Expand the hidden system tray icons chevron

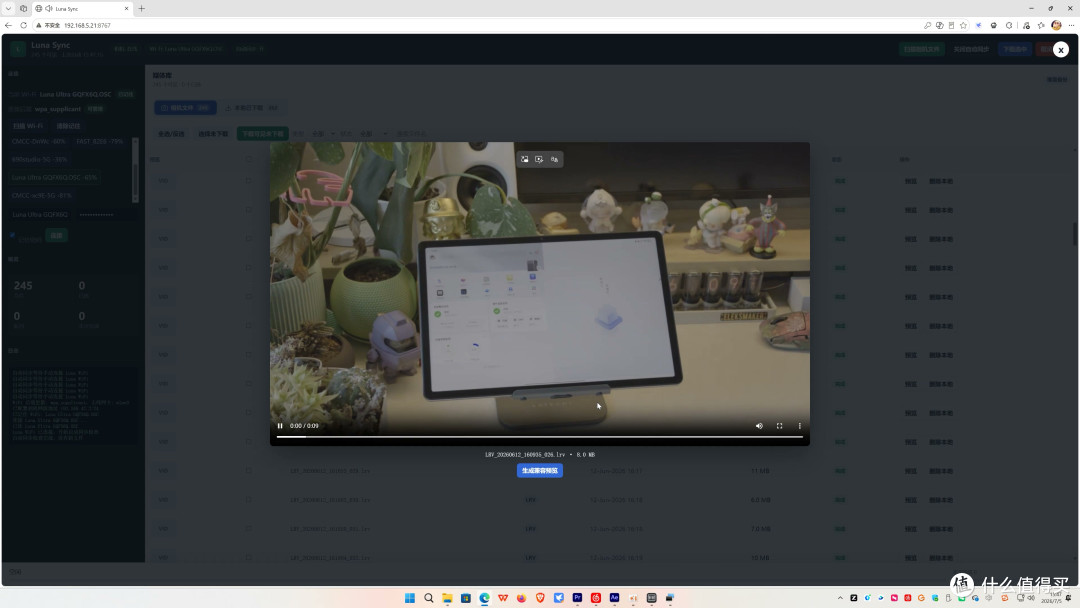(x=840, y=598)
